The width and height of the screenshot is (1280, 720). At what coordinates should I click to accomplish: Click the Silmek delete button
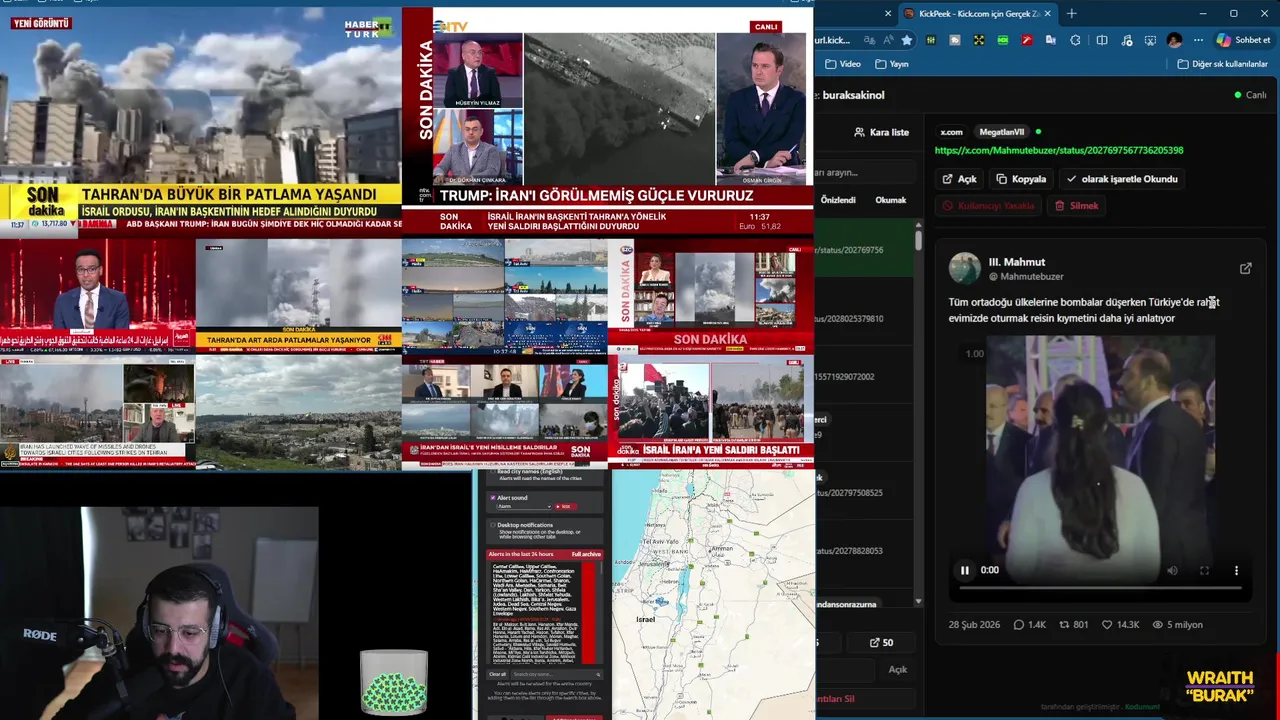pos(1077,206)
